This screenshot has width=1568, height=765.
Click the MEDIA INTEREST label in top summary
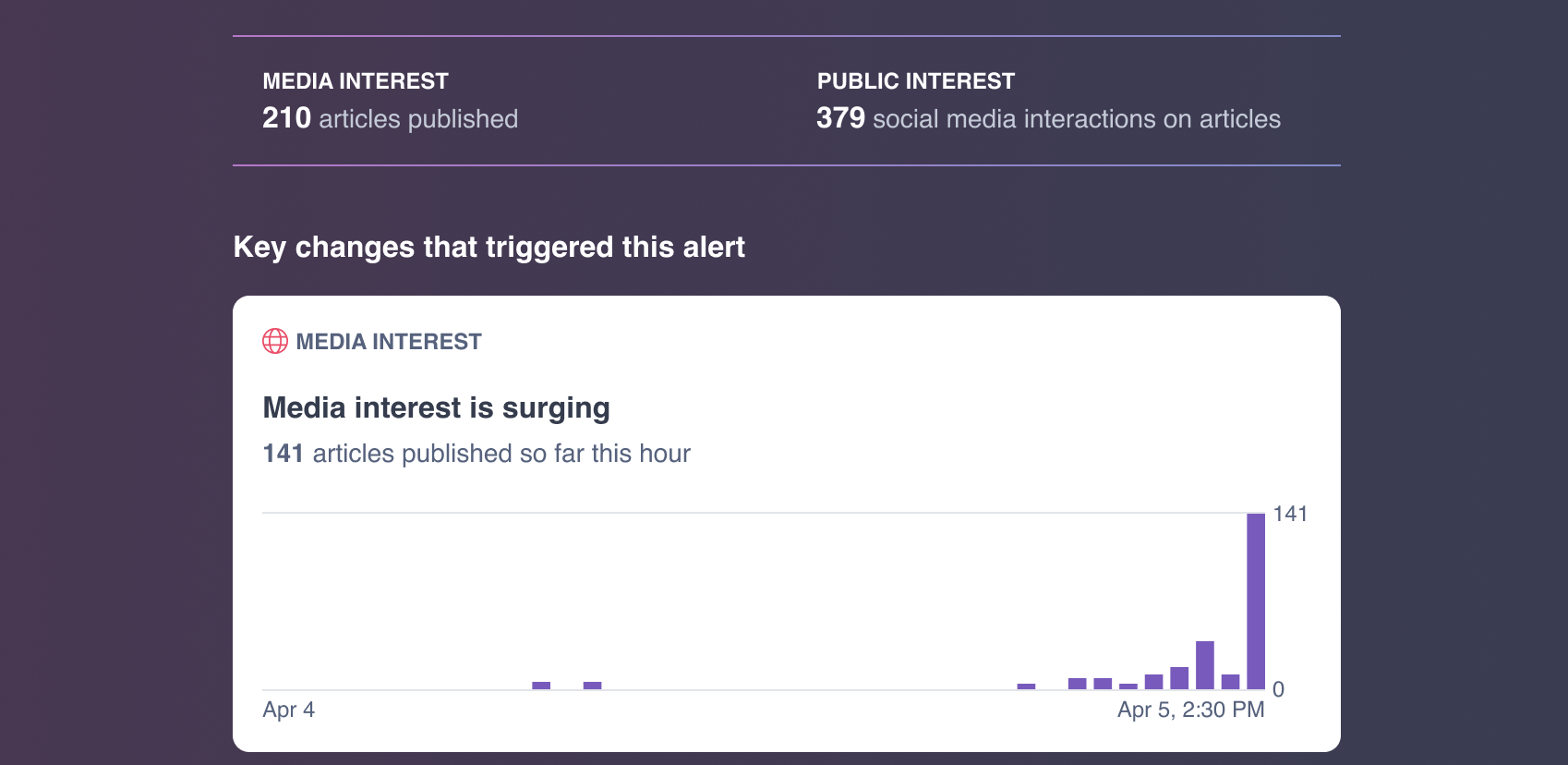click(x=356, y=81)
